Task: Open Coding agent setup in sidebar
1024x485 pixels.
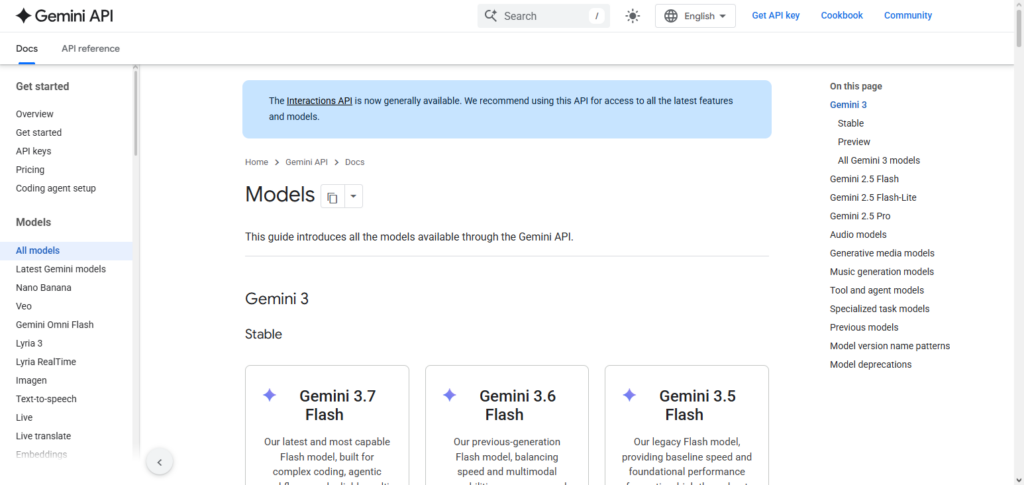Action: (x=56, y=188)
